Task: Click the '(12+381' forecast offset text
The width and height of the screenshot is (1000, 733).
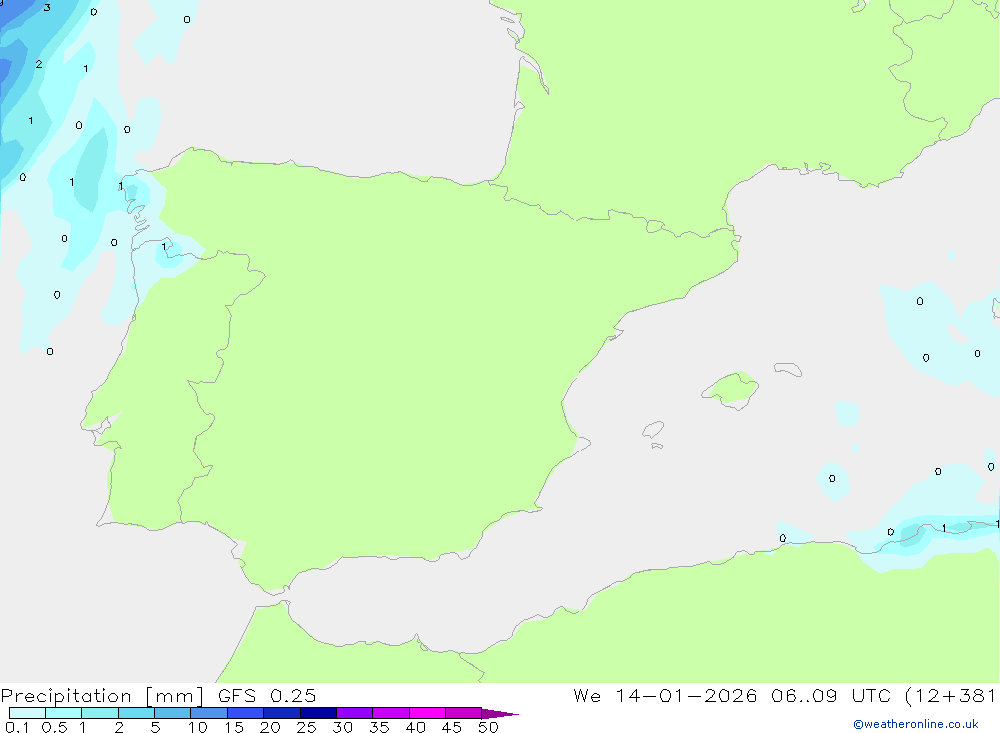Action: [951, 696]
